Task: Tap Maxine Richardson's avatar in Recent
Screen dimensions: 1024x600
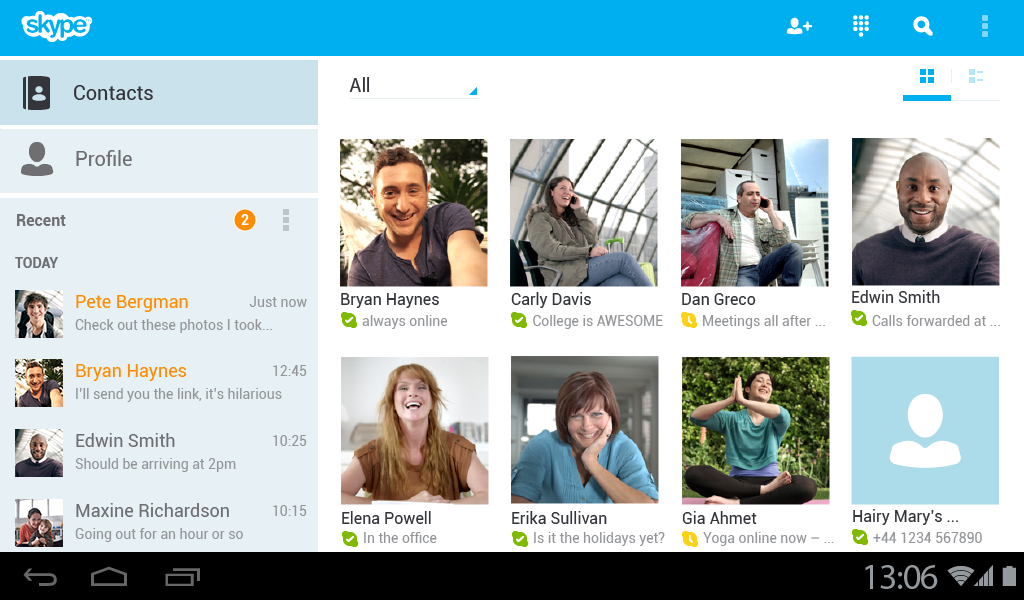Action: coord(39,522)
